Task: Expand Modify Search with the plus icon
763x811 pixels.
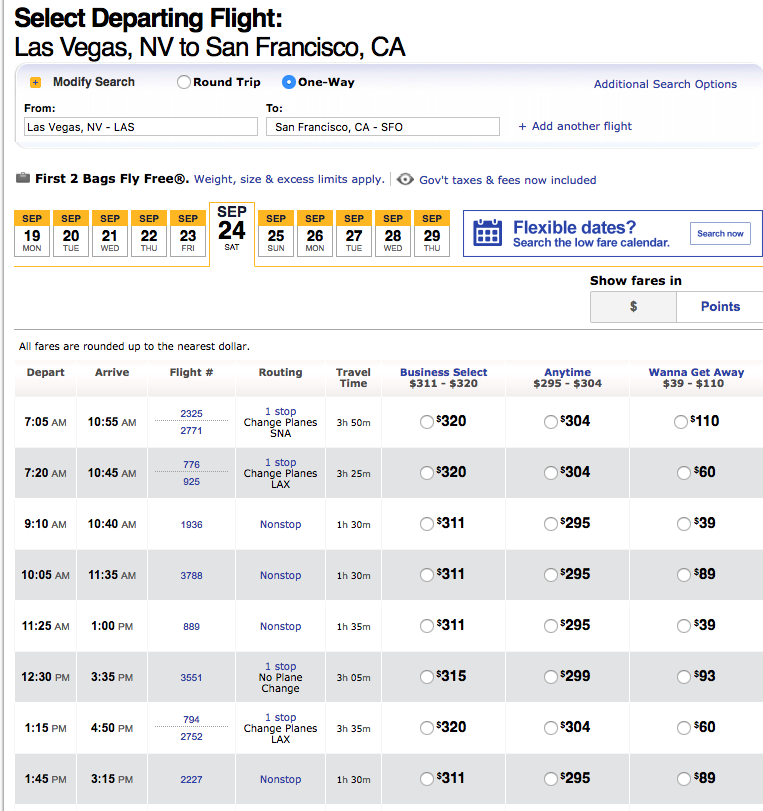Action: (x=35, y=83)
